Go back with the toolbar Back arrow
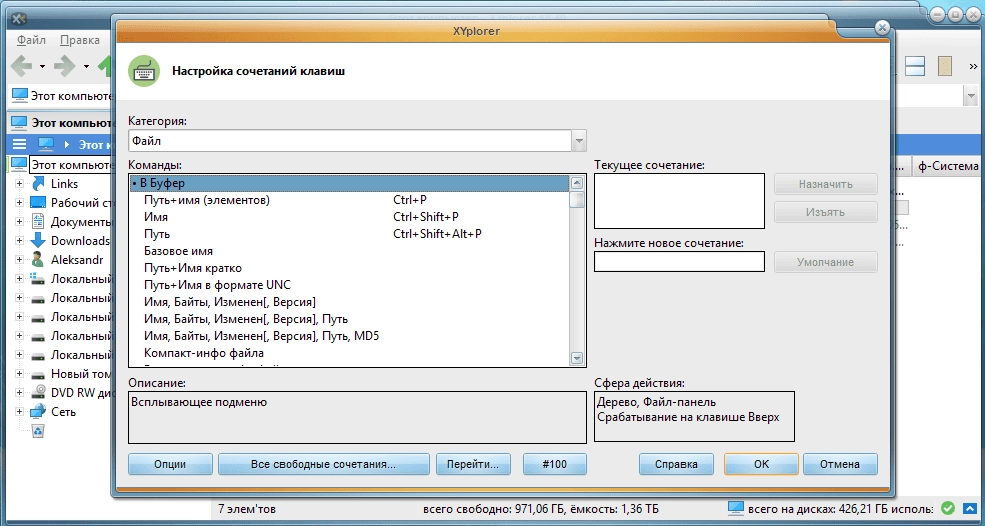985x526 pixels. tap(22, 65)
